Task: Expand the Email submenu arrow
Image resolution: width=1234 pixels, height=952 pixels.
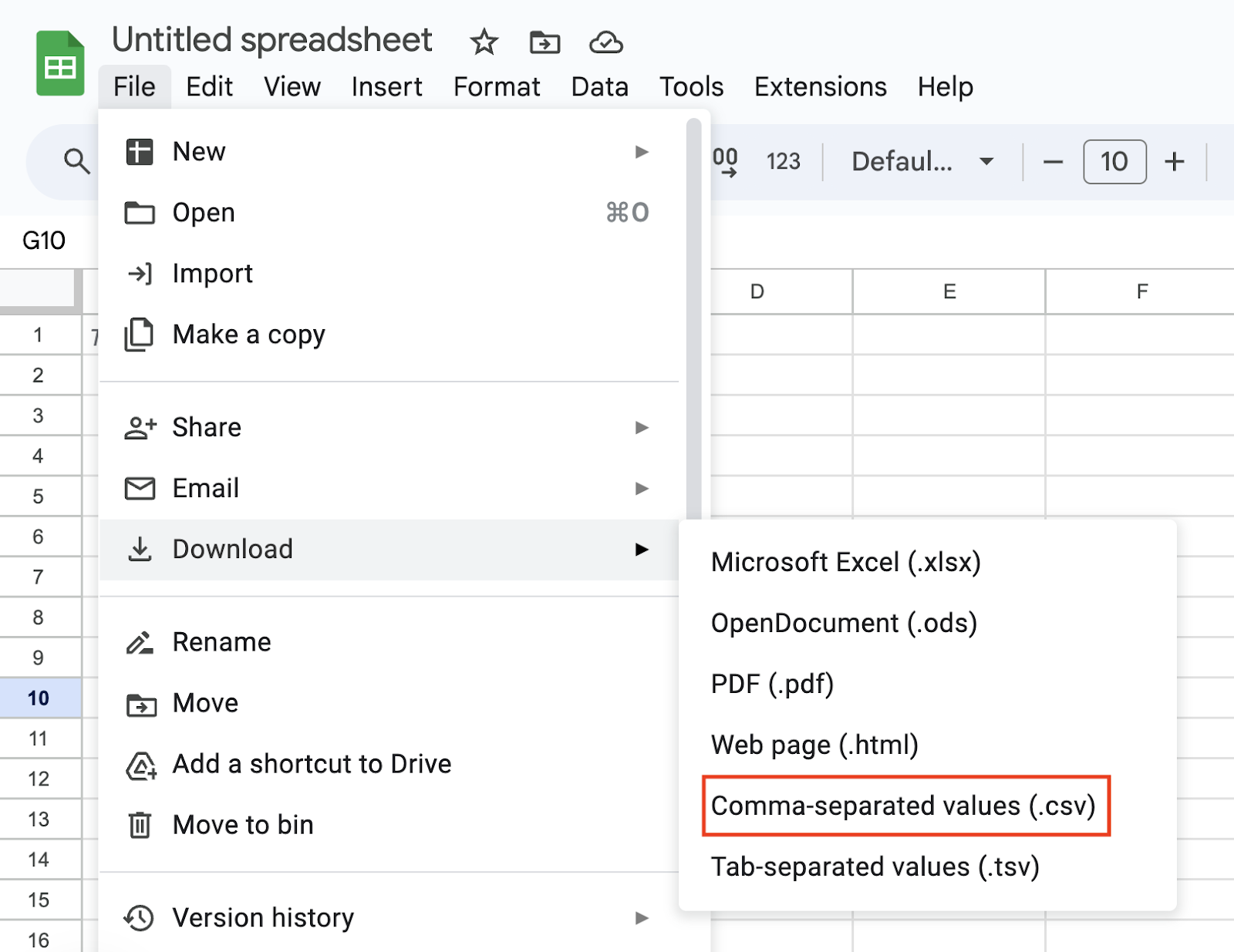Action: tap(641, 488)
